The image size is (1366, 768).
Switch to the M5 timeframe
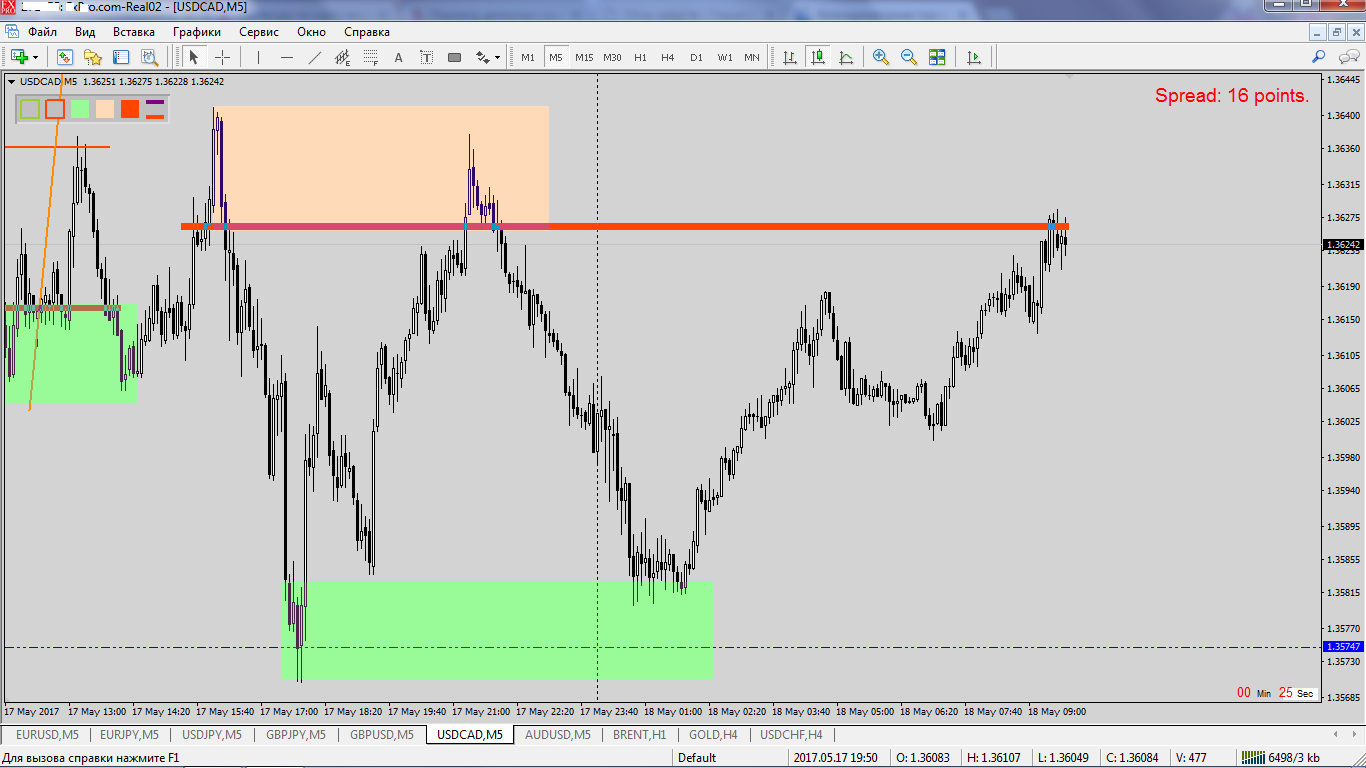point(555,57)
